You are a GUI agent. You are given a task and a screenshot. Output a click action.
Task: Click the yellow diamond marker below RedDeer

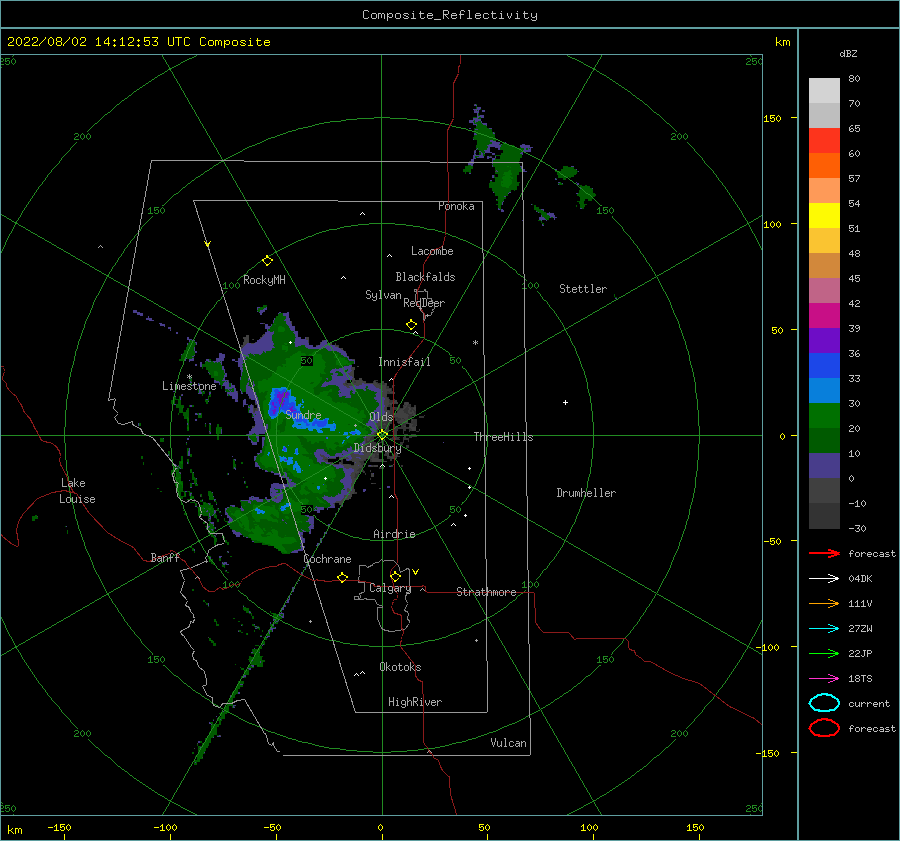click(x=411, y=325)
